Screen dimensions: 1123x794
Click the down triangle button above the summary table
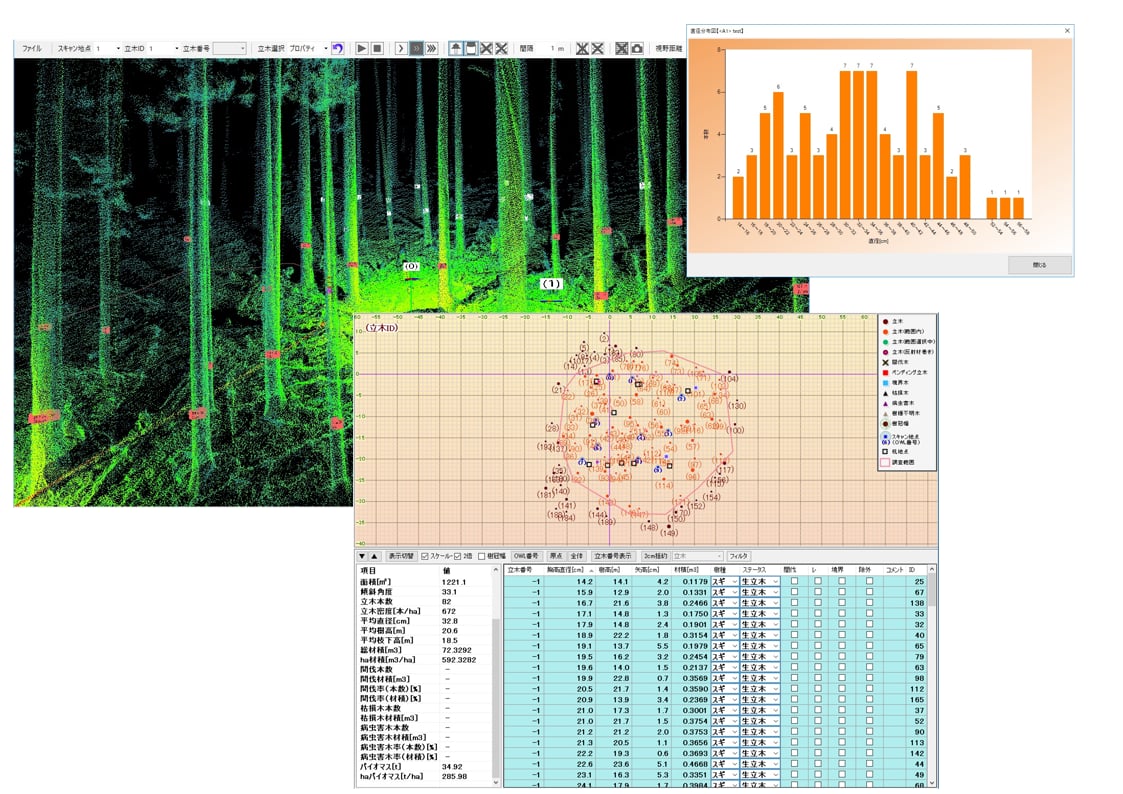click(362, 556)
